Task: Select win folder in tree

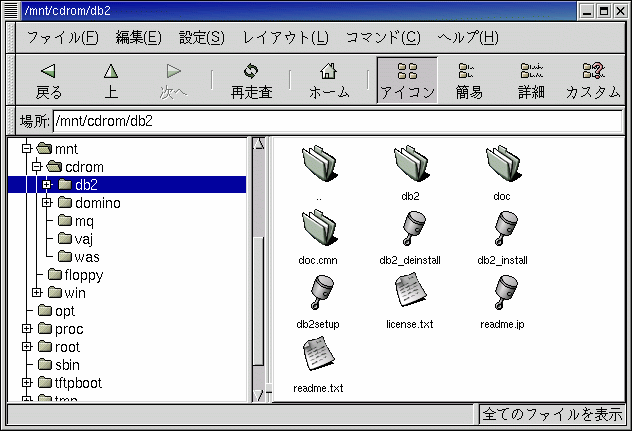Action: click(67, 293)
